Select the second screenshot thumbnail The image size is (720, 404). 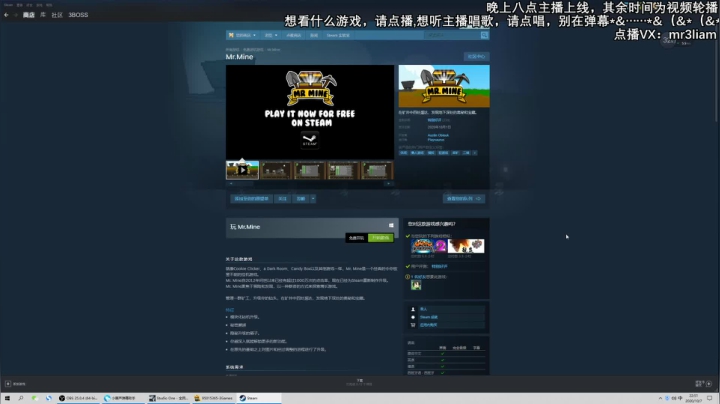click(276, 170)
